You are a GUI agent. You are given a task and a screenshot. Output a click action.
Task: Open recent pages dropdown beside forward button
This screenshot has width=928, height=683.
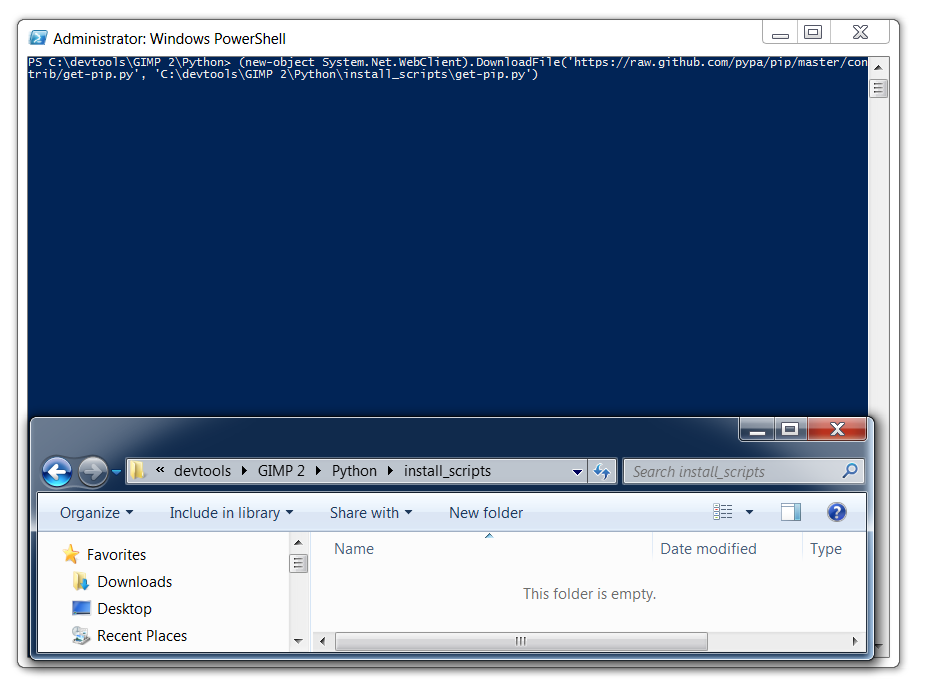(x=117, y=472)
